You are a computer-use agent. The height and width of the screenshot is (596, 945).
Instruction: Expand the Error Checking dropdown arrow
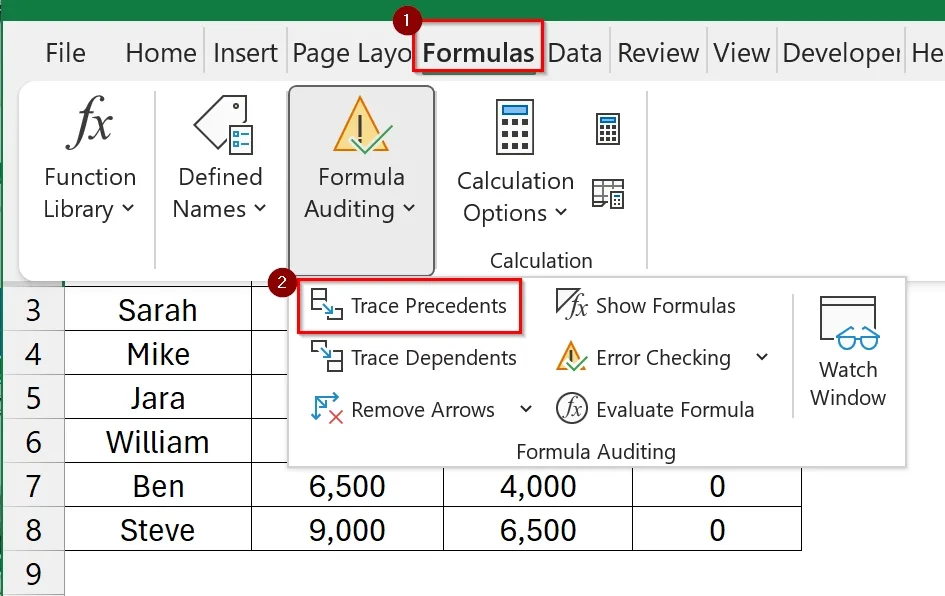click(762, 357)
